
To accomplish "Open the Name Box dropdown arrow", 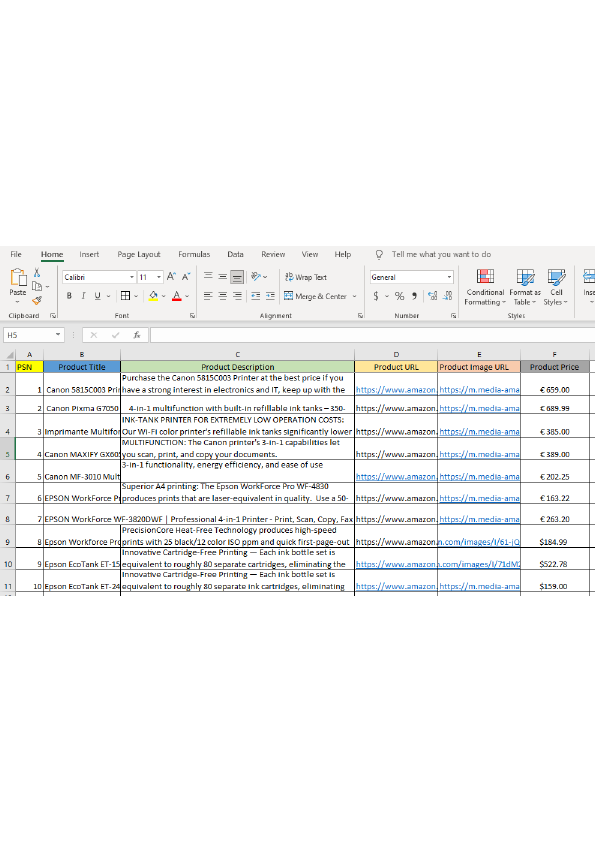I will pyautogui.click(x=58, y=335).
